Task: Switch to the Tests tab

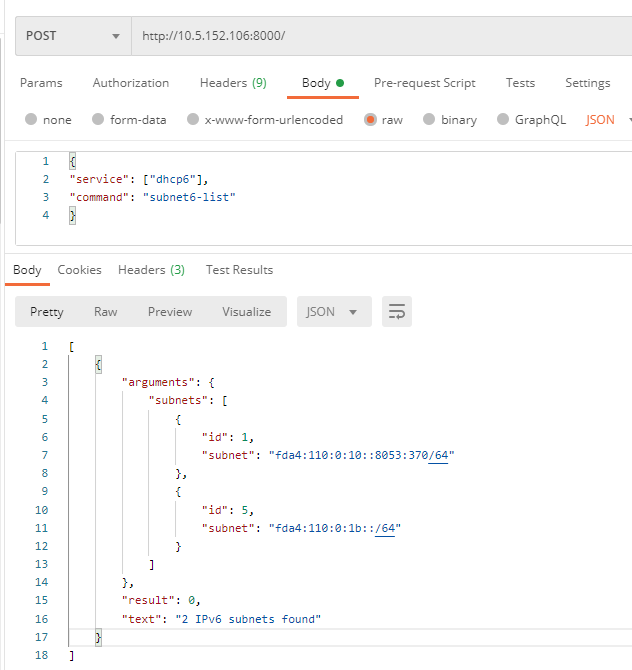Action: tap(520, 83)
